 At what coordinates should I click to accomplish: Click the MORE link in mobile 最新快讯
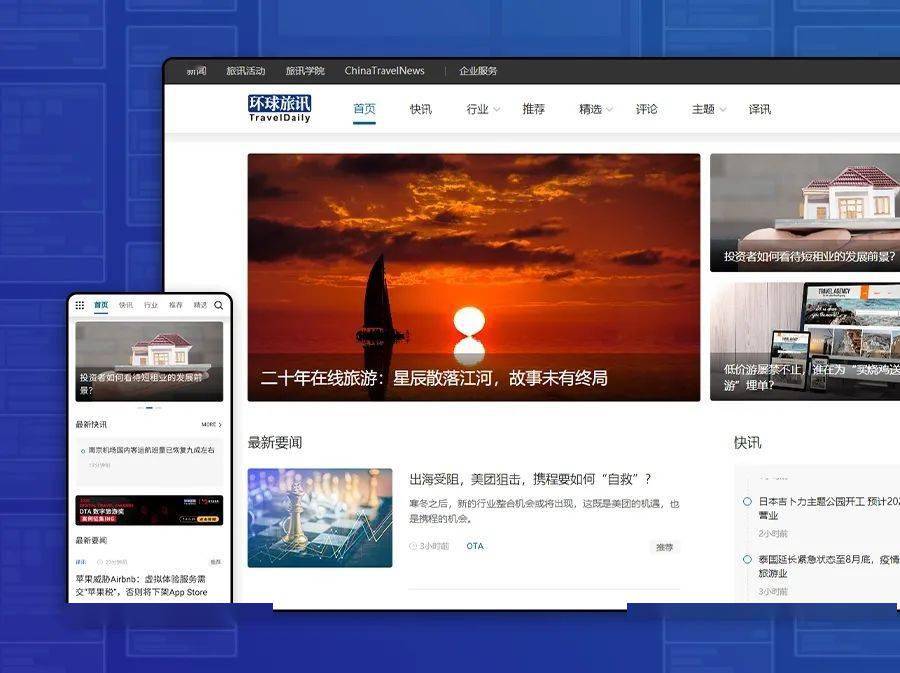pos(211,425)
